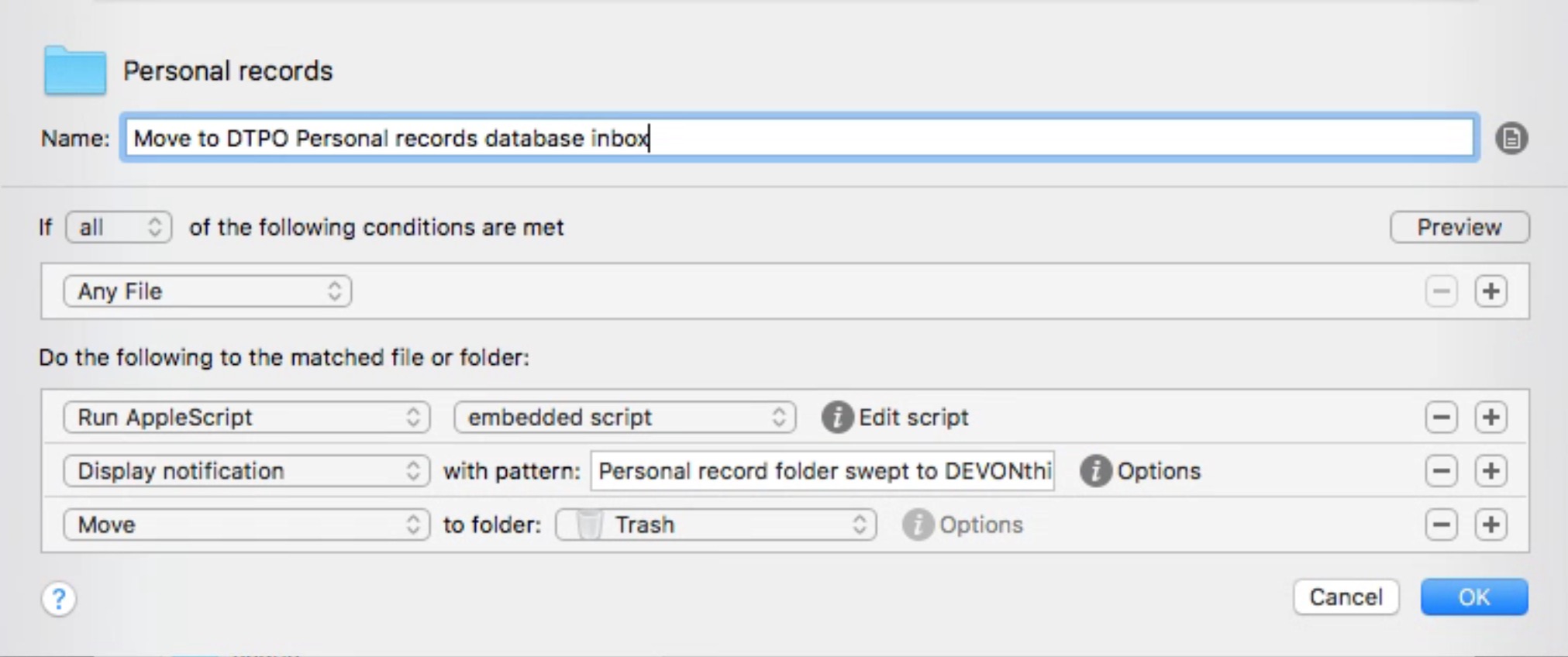Open the Run AppleScript action dropdown
This screenshot has width=1568, height=657.
tap(246, 418)
